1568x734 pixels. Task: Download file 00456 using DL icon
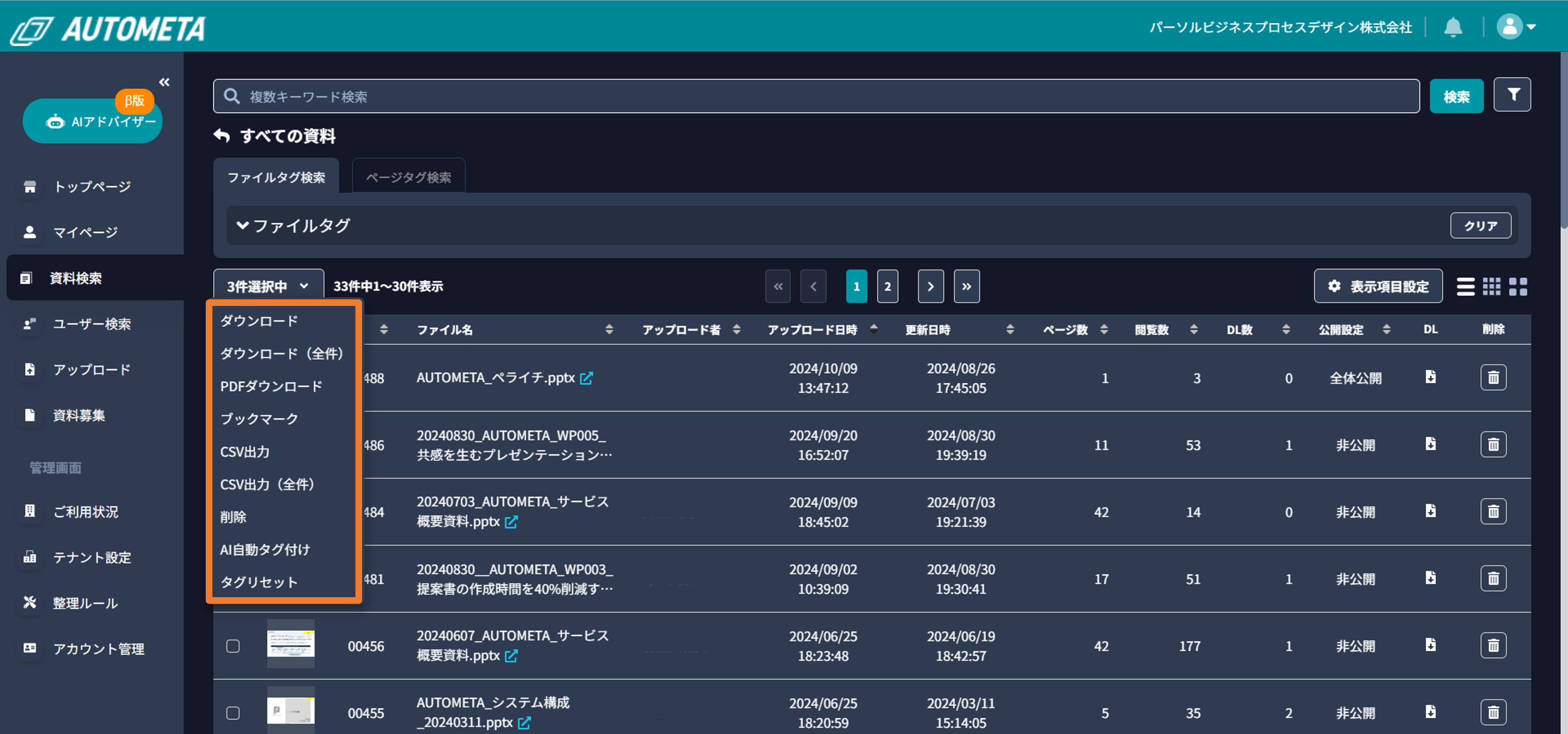pyautogui.click(x=1430, y=645)
